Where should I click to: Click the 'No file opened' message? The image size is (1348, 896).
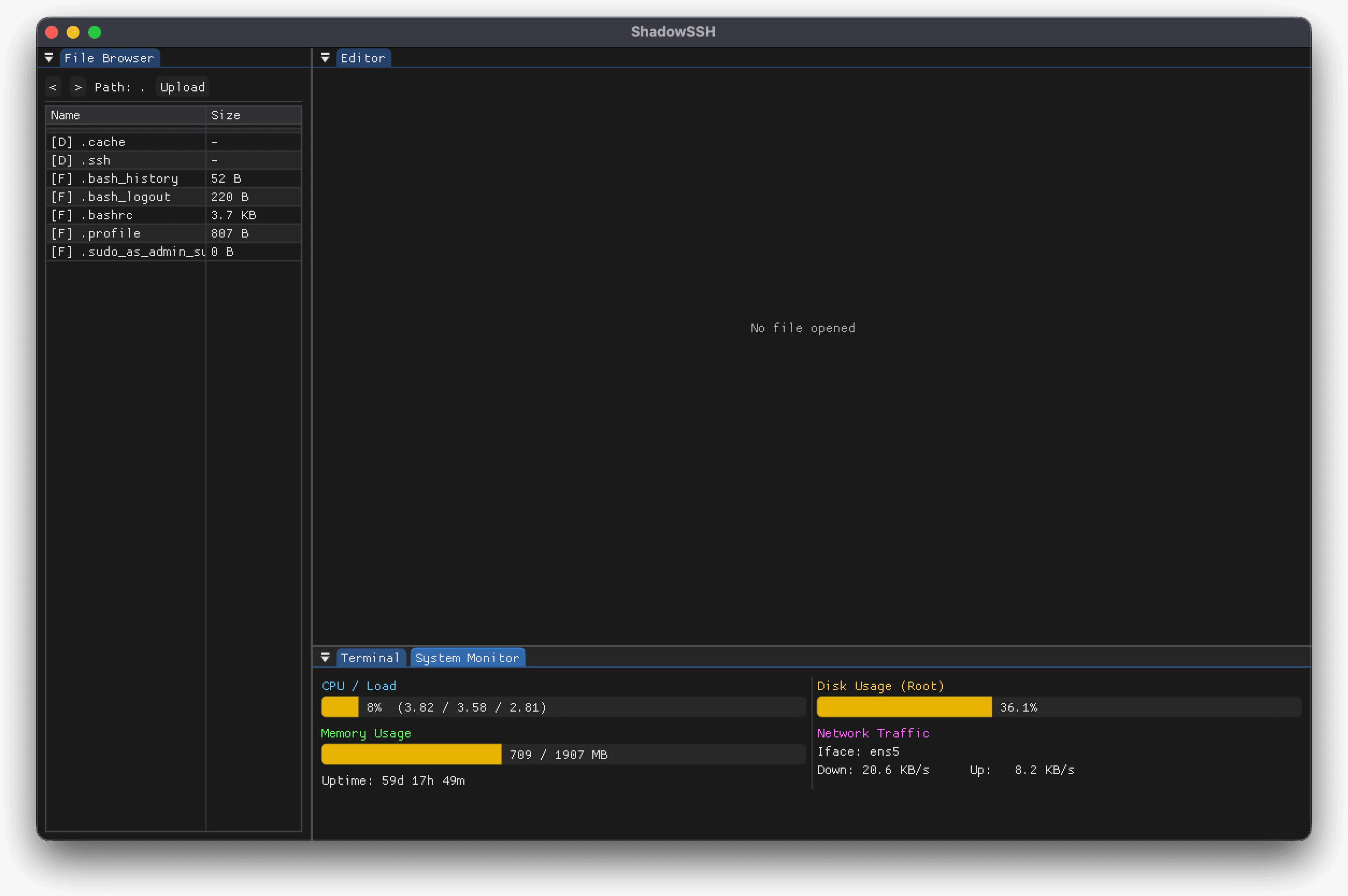coord(803,328)
